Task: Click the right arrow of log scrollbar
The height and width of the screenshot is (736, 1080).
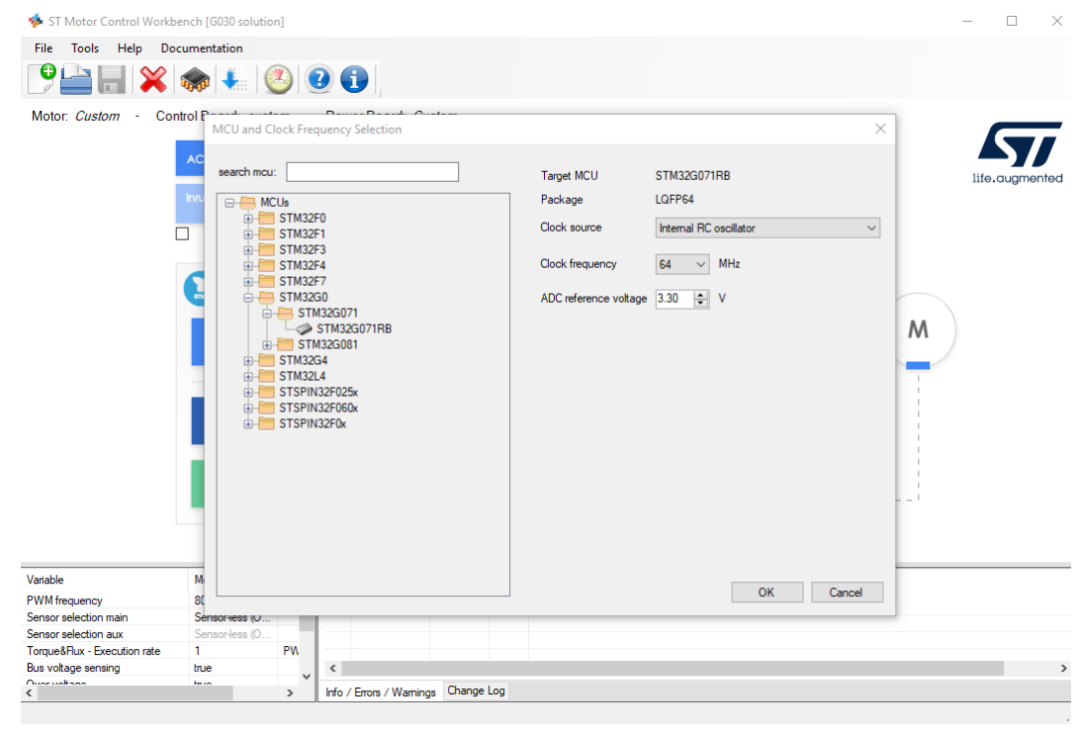Action: pyautogui.click(x=1063, y=669)
